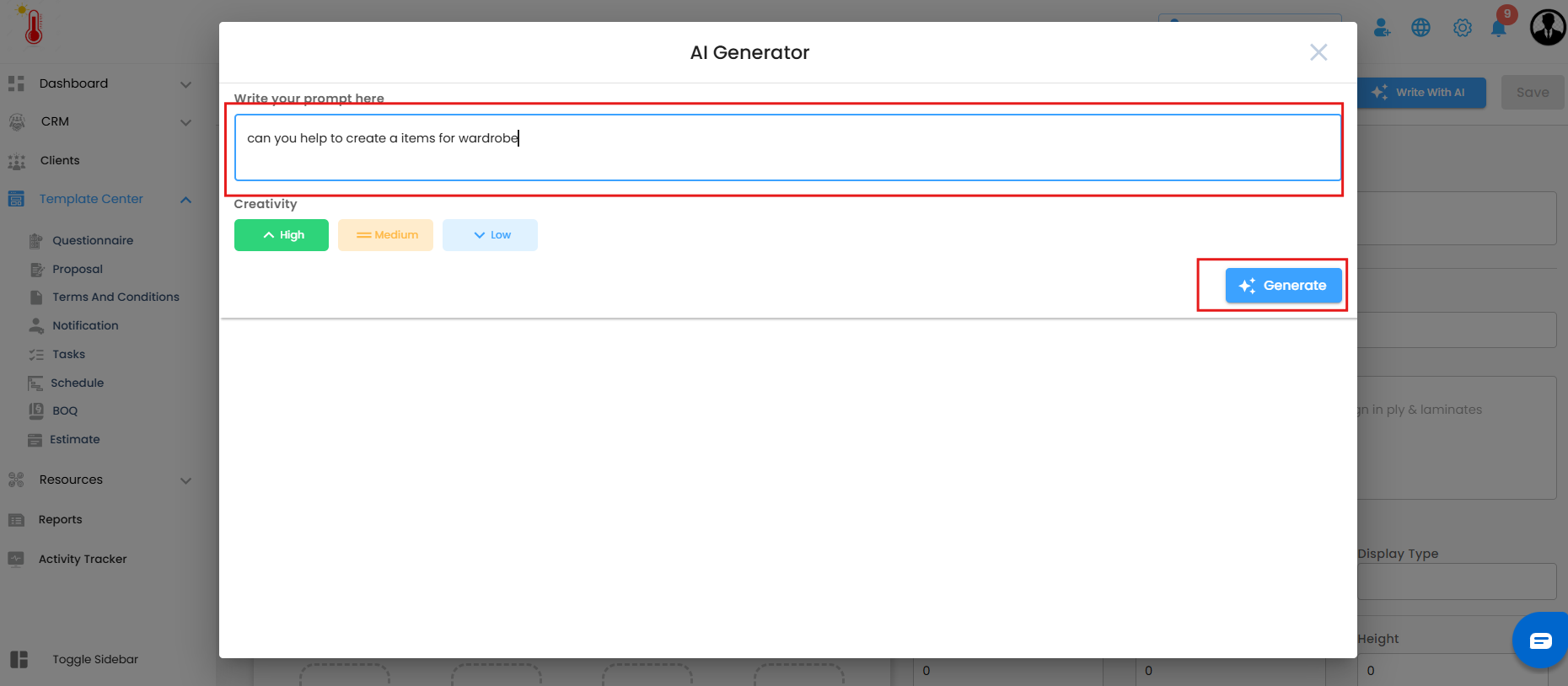Image resolution: width=1568 pixels, height=686 pixels.
Task: Set creativity to High
Action: point(282,235)
